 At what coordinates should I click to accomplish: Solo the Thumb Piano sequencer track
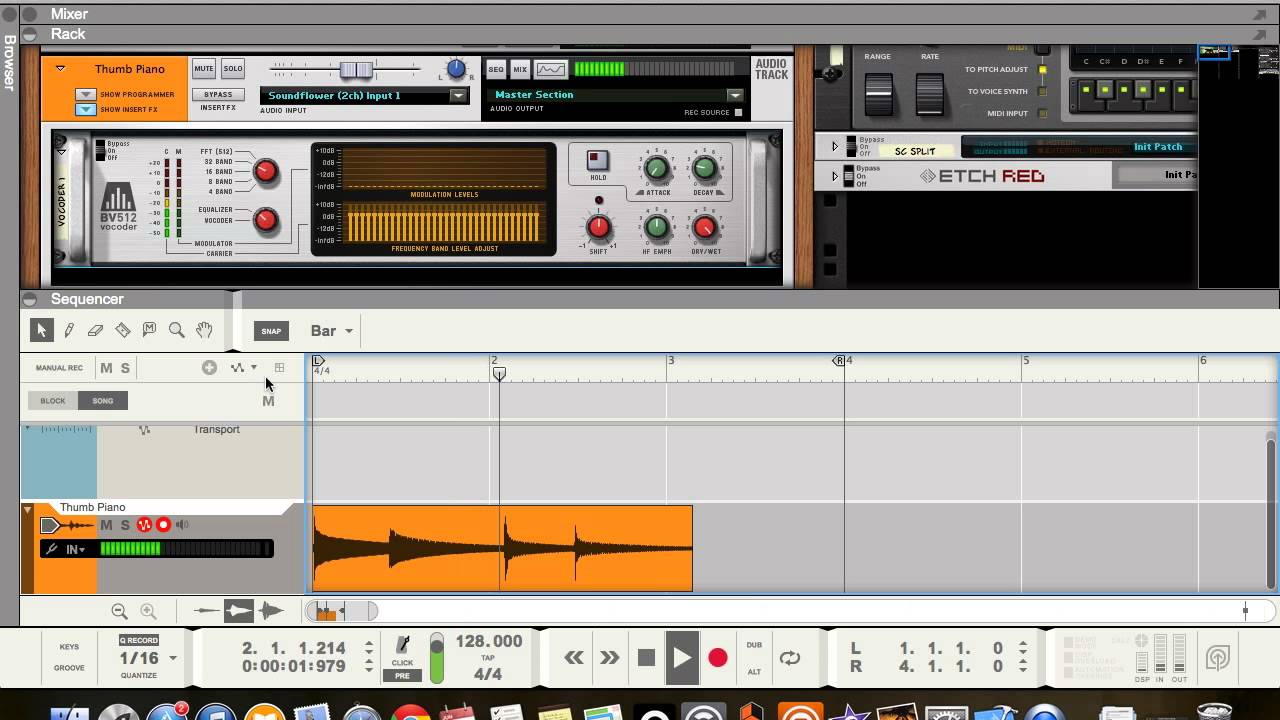[125, 525]
